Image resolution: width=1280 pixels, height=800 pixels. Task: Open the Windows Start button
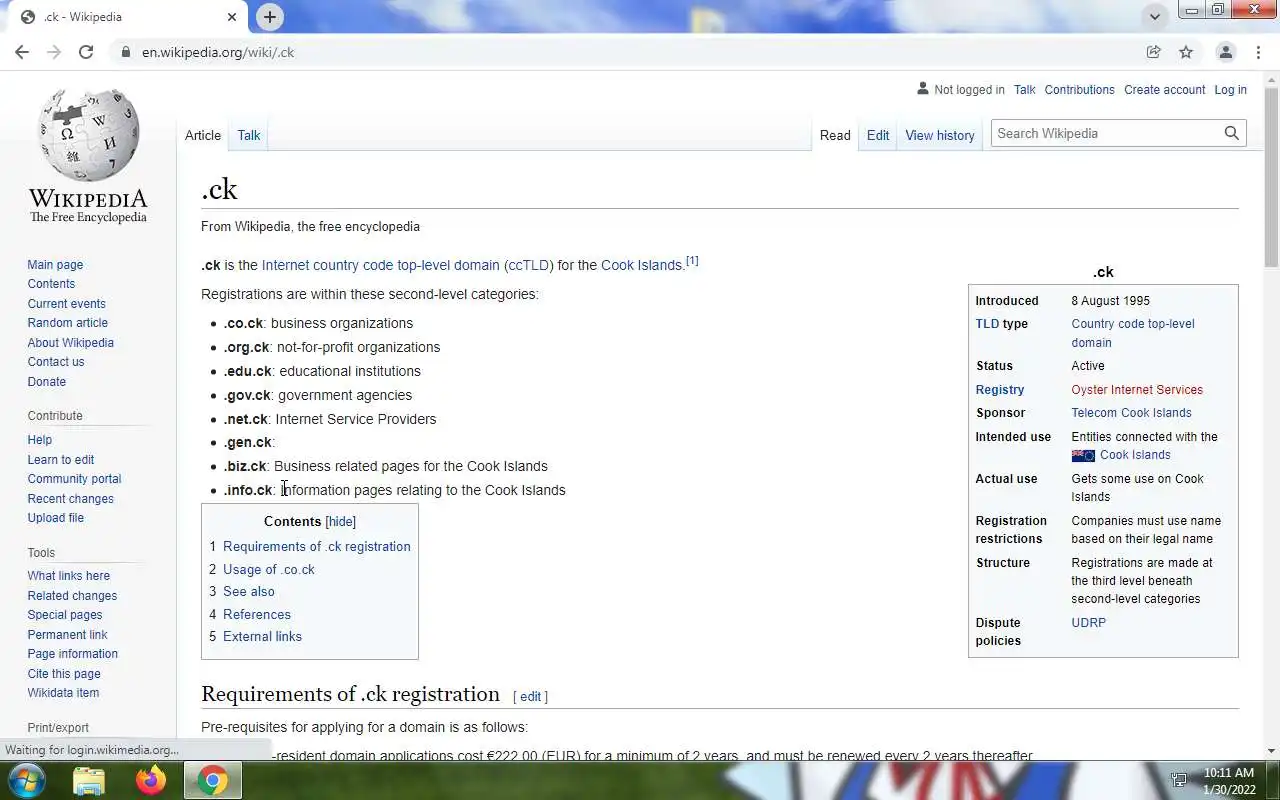pyautogui.click(x=26, y=780)
